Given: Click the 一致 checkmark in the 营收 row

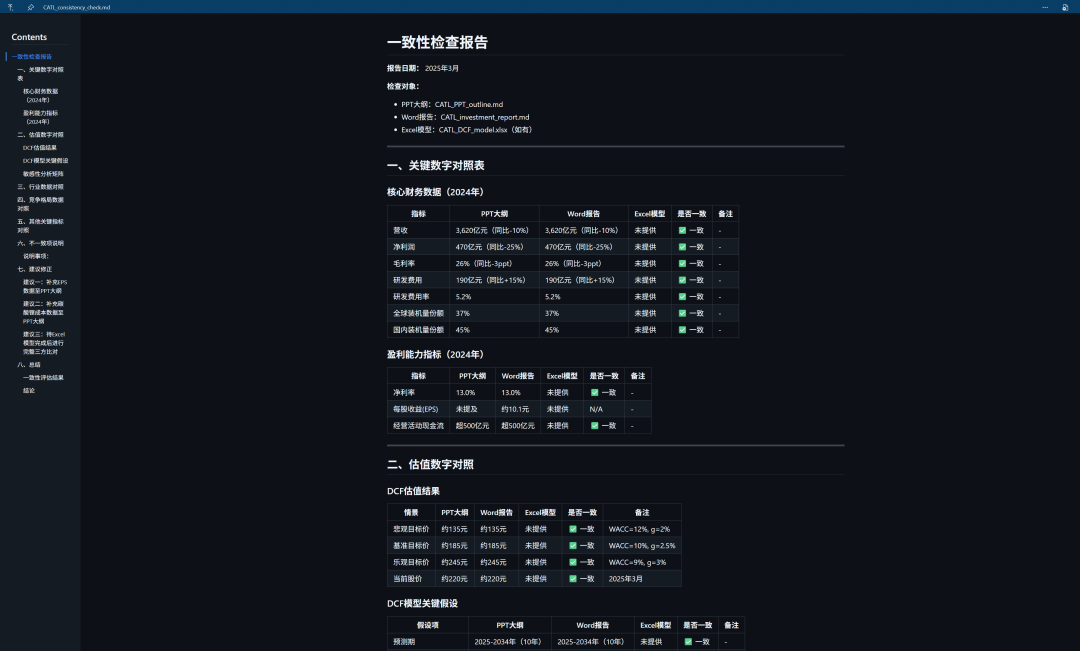Looking at the screenshot, I should pyautogui.click(x=685, y=230).
